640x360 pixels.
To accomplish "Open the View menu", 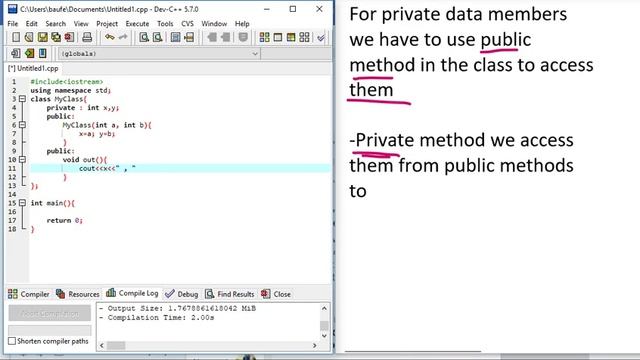I will [x=81, y=24].
